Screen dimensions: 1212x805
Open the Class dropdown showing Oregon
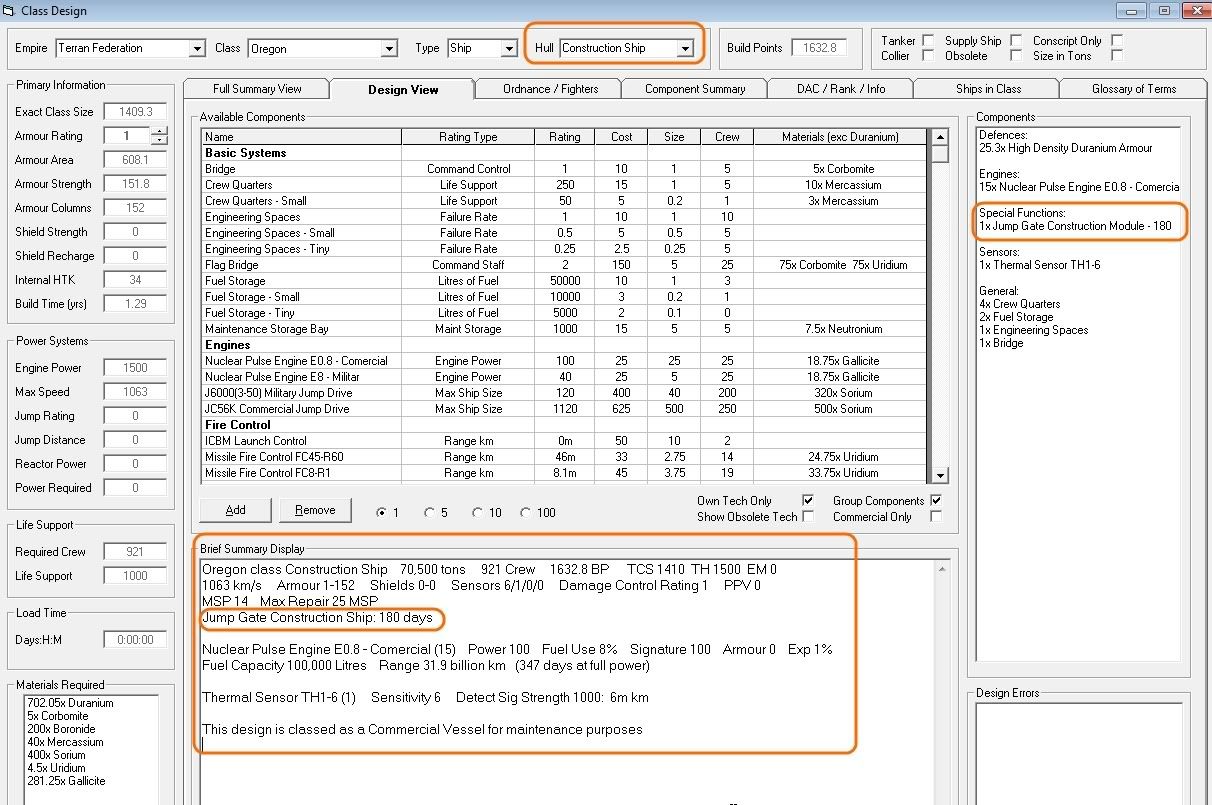click(x=389, y=48)
